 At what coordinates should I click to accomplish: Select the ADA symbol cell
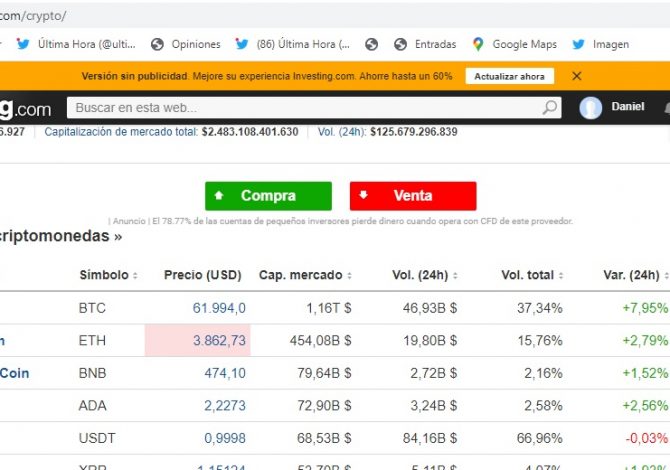(92, 405)
